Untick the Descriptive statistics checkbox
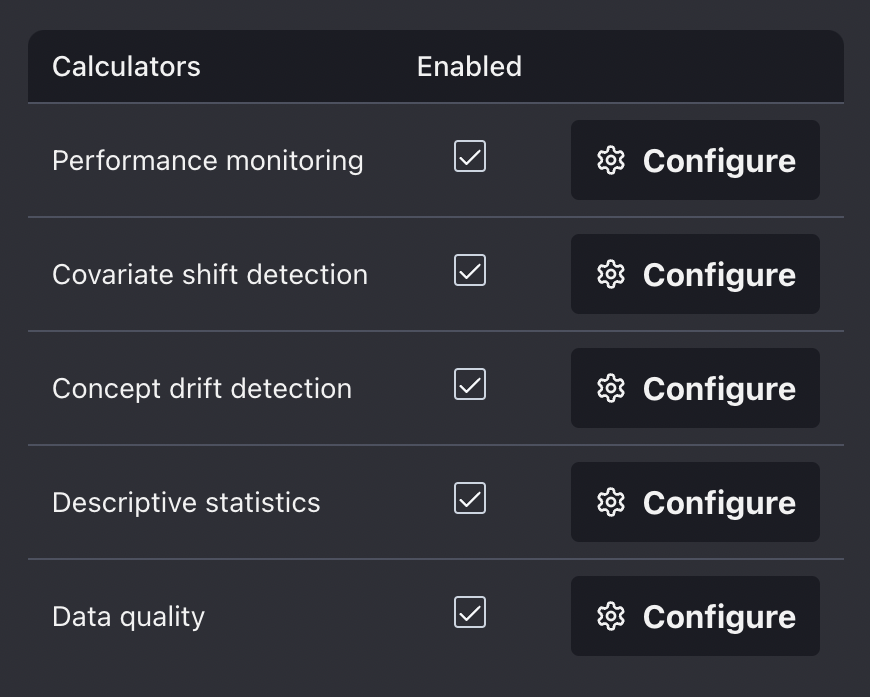 (x=470, y=499)
